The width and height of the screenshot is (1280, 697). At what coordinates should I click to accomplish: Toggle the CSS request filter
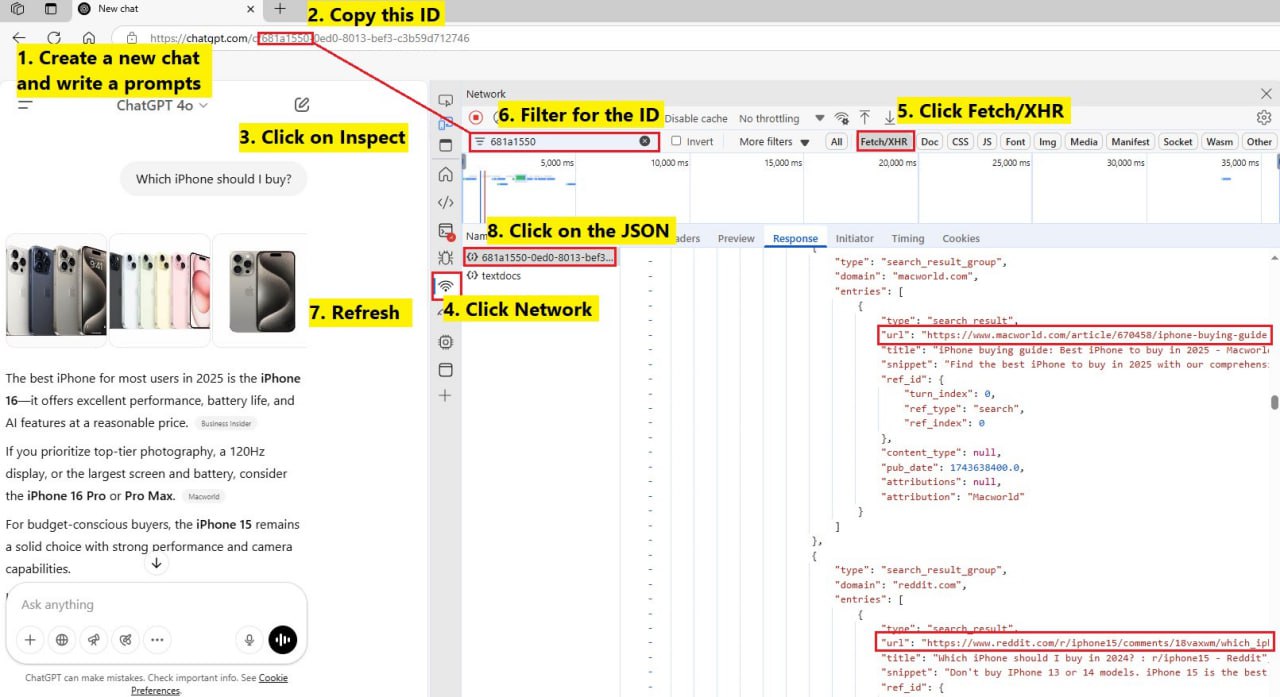coord(960,142)
